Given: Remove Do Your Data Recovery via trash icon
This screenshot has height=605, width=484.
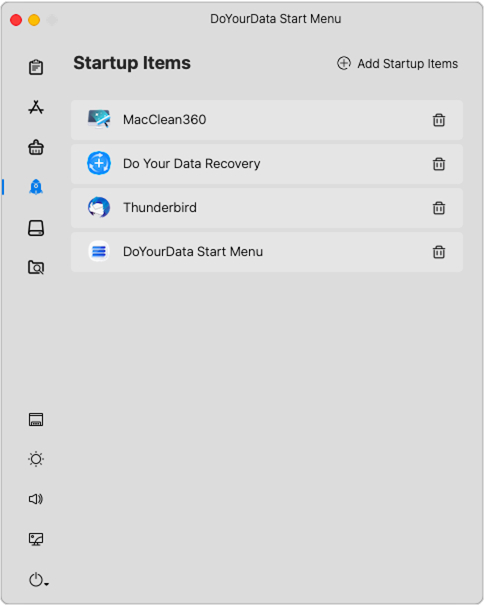Looking at the screenshot, I should pyautogui.click(x=439, y=164).
